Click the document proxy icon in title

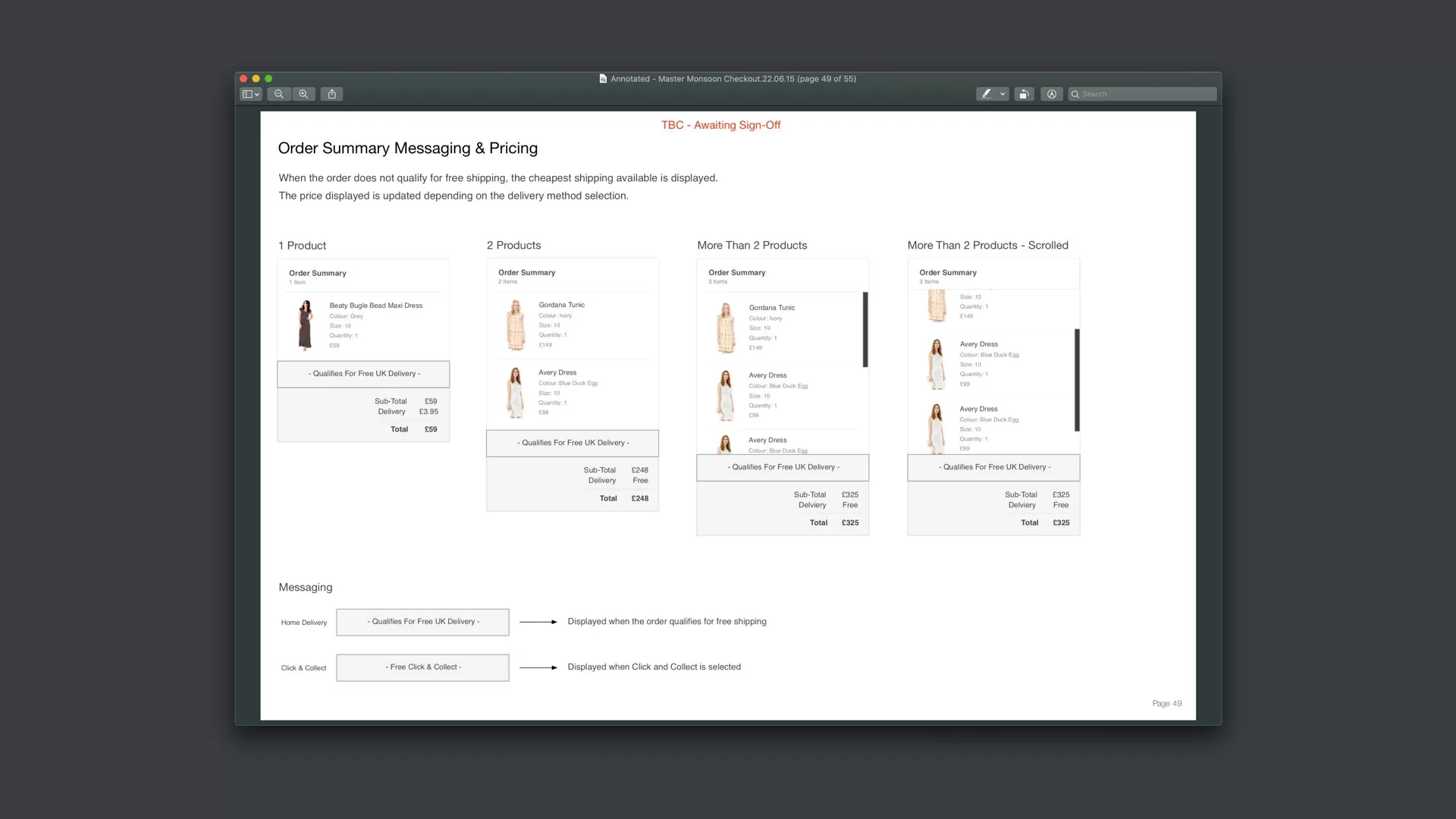[603, 79]
